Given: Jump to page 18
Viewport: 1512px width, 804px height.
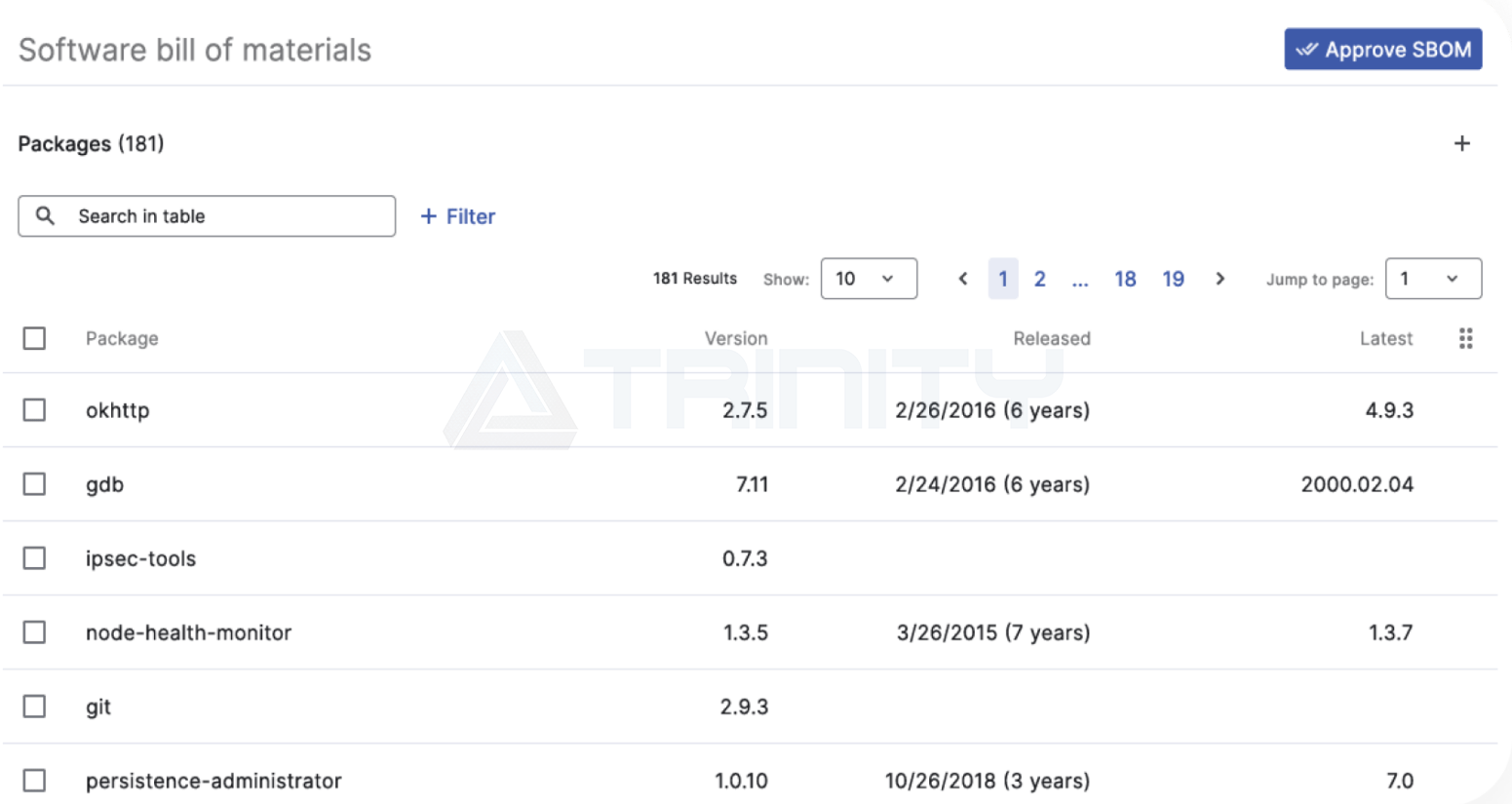Looking at the screenshot, I should (1125, 279).
